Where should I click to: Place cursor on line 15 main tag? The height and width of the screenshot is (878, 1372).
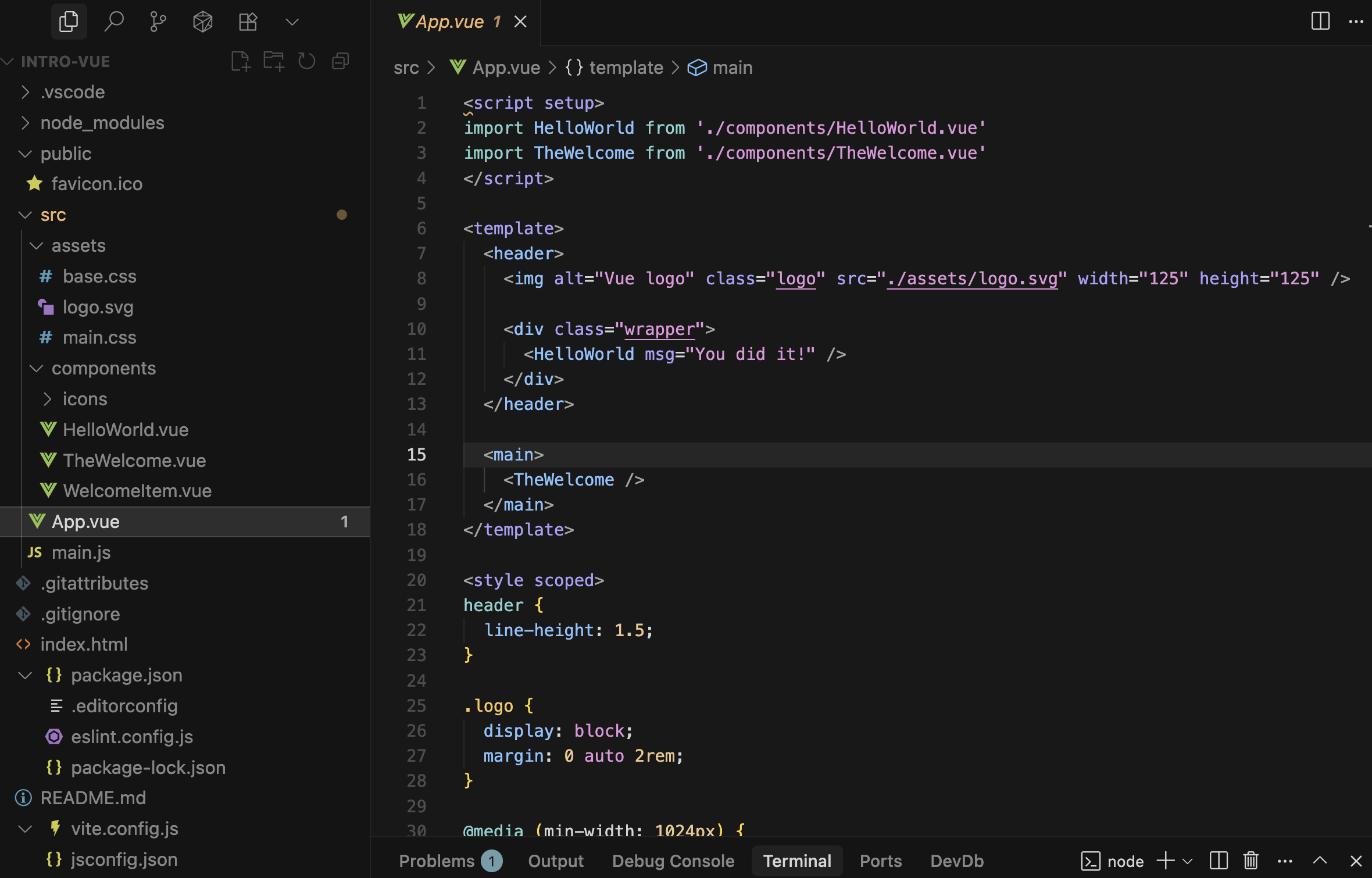tap(514, 455)
